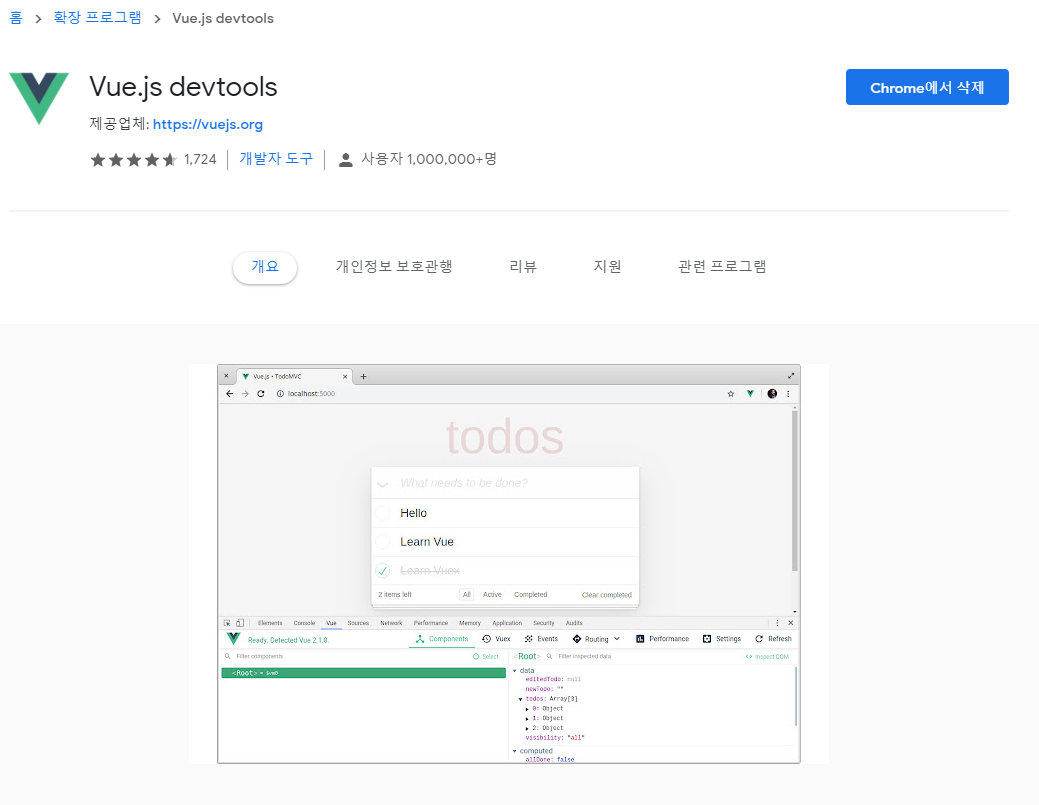Open Performance view in preview devtools
1039x805 pixels.
pyautogui.click(x=662, y=639)
